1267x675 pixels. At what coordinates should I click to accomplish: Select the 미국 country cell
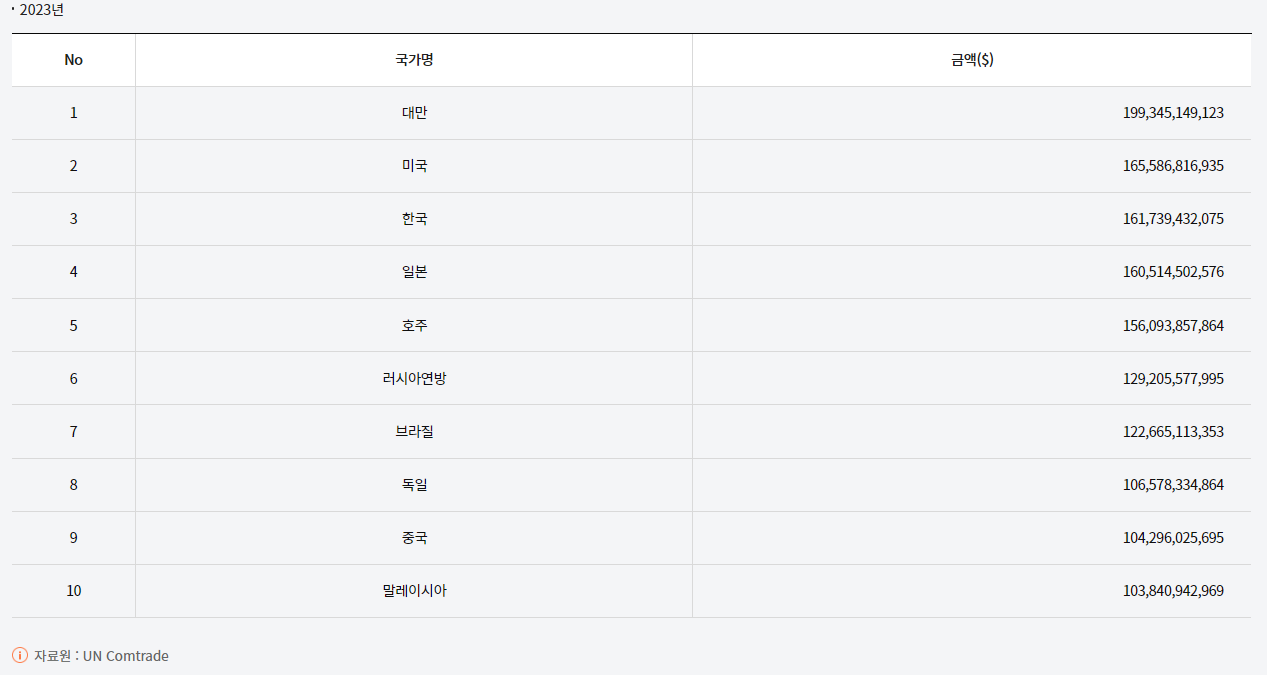(414, 166)
